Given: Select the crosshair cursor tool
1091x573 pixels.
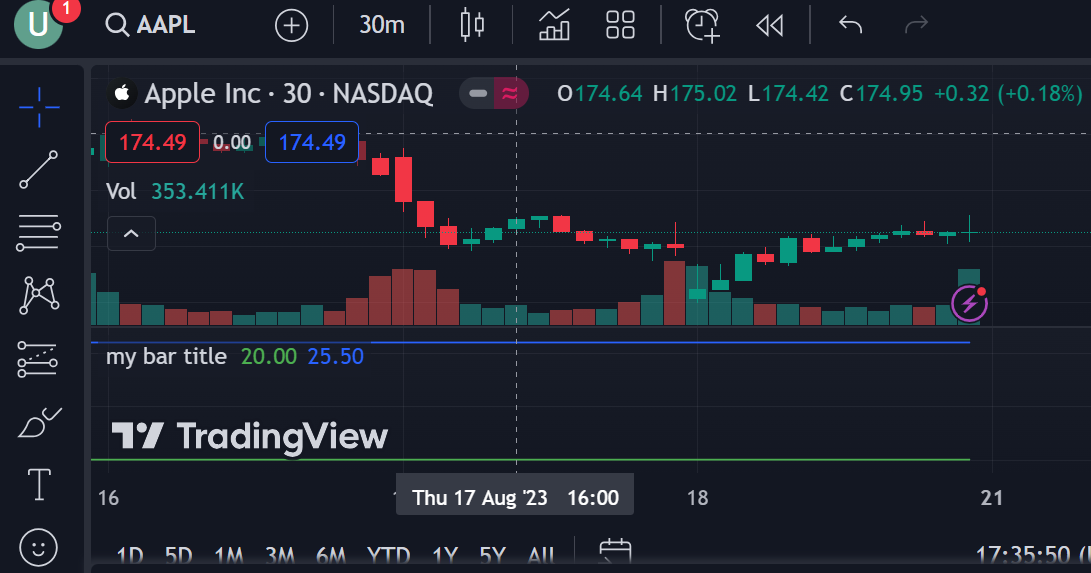Looking at the screenshot, I should tap(39, 107).
